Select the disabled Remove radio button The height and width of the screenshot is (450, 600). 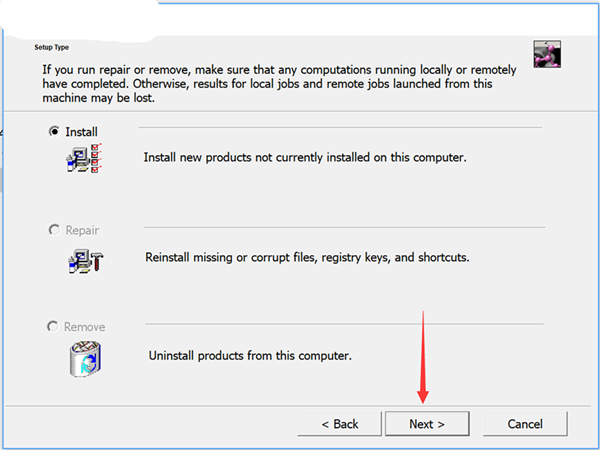(53, 327)
